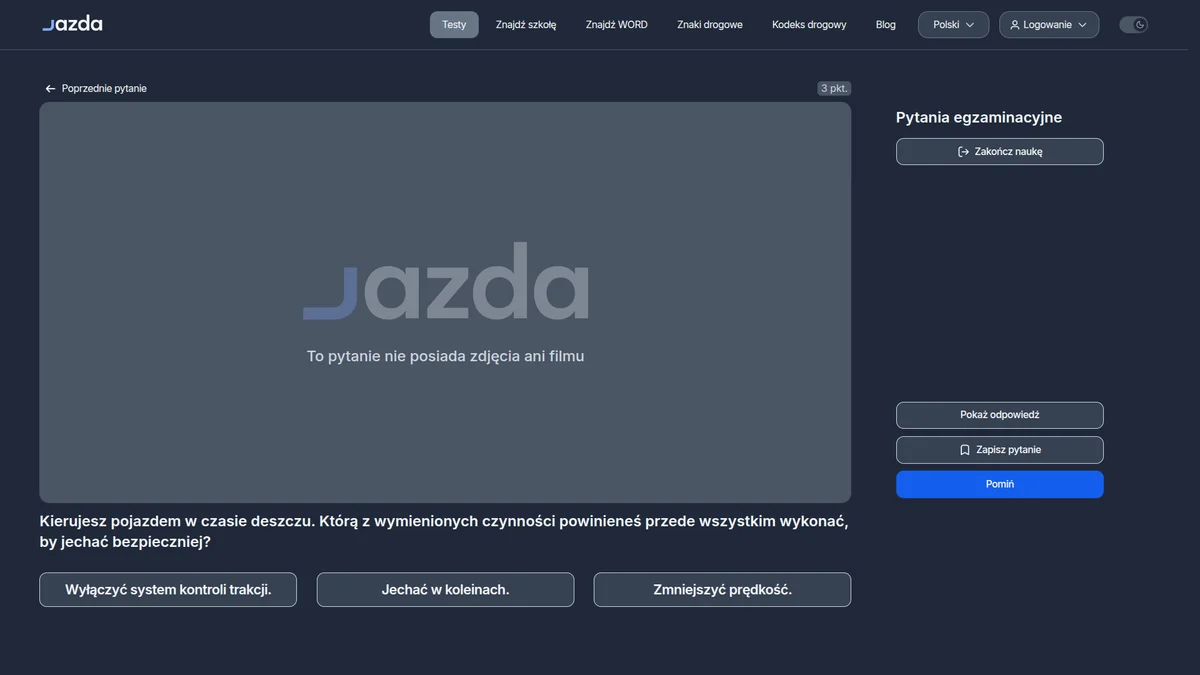This screenshot has width=1200, height=675.
Task: Click the exit icon in Zakończ naukę
Action: [x=963, y=152]
